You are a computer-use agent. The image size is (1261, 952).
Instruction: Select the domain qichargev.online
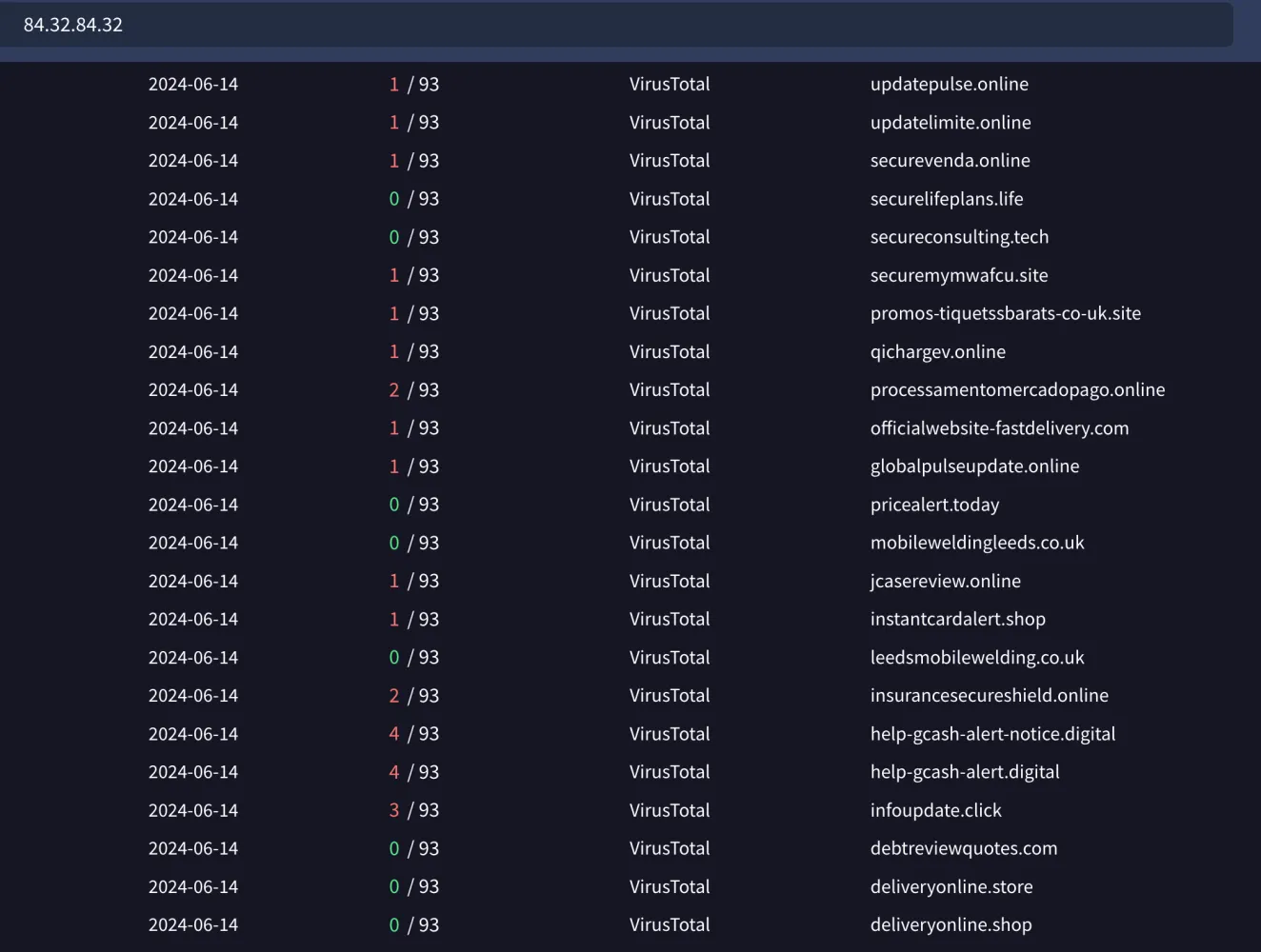[938, 351]
